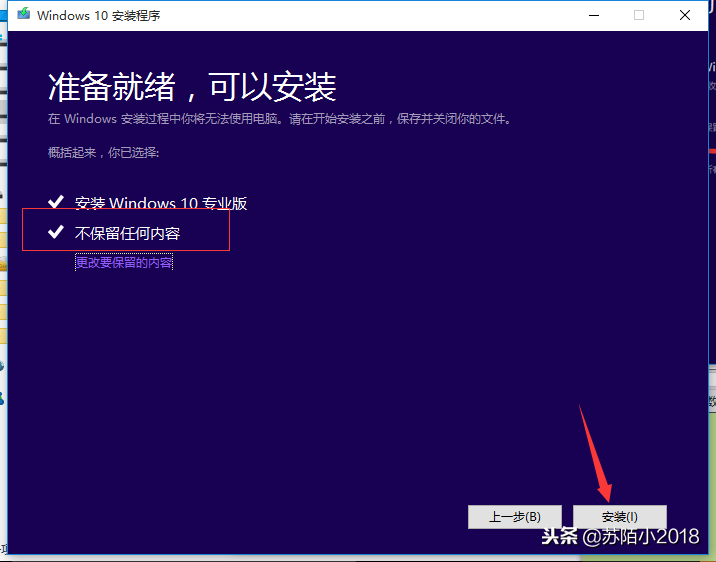Click the 安装(I) install button
716x562 pixels.
point(620,517)
